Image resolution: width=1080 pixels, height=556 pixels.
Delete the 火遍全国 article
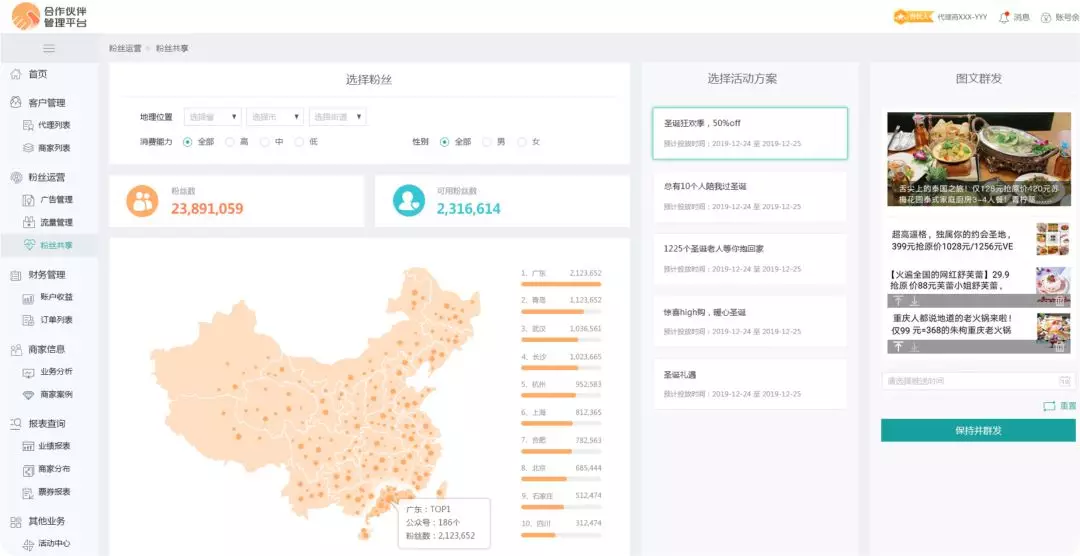[x=1060, y=301]
